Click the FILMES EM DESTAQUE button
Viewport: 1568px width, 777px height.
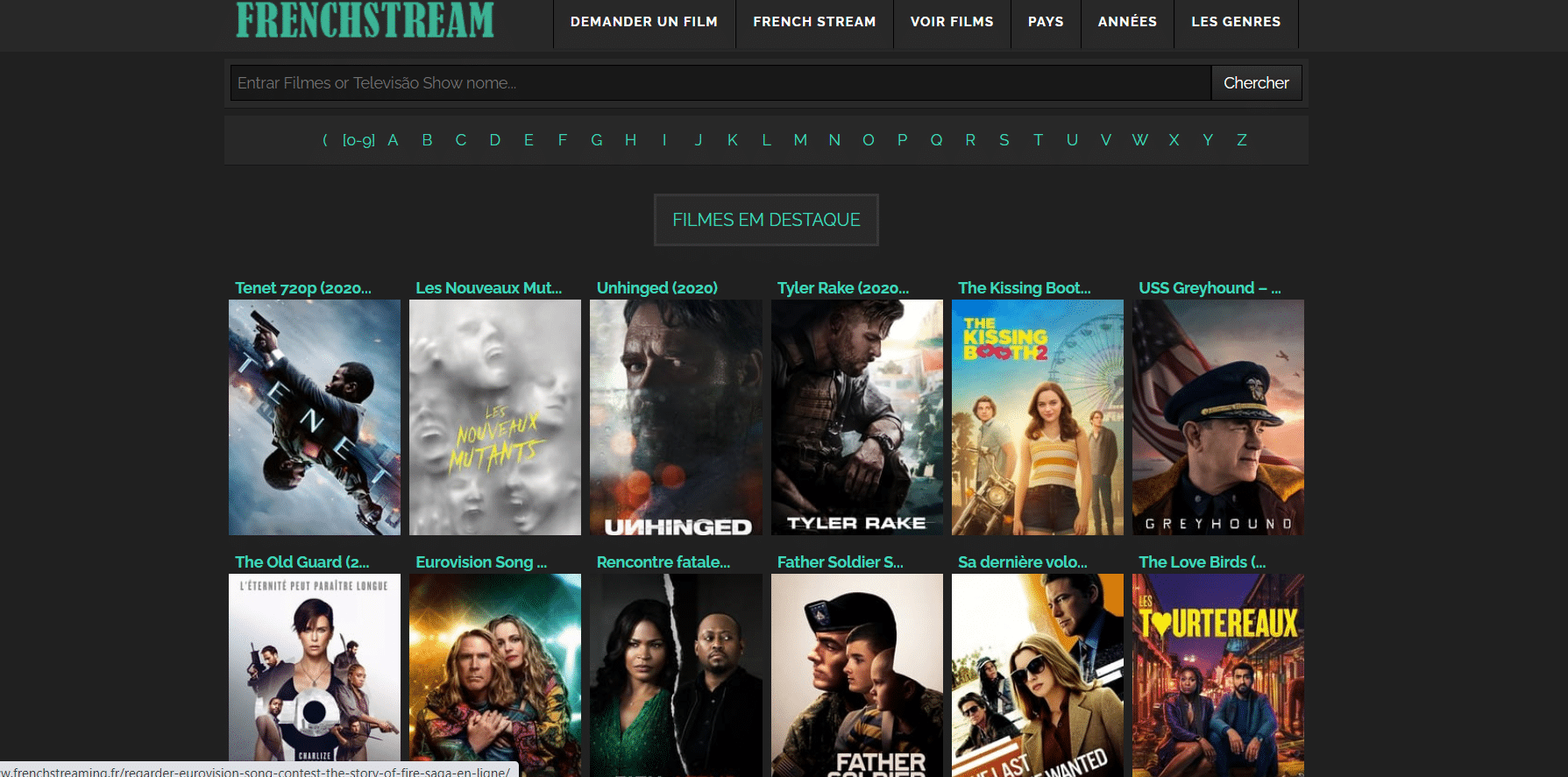tap(766, 220)
